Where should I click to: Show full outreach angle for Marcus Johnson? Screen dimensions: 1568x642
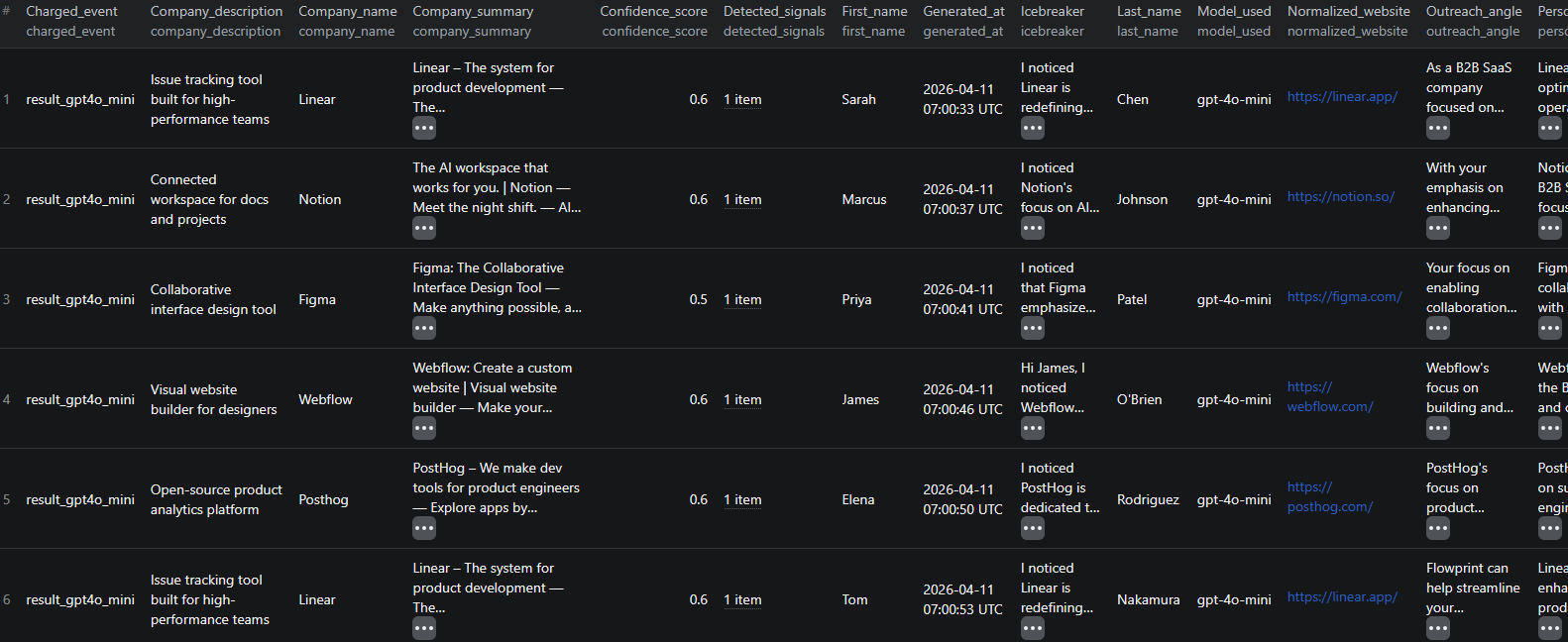[1438, 228]
